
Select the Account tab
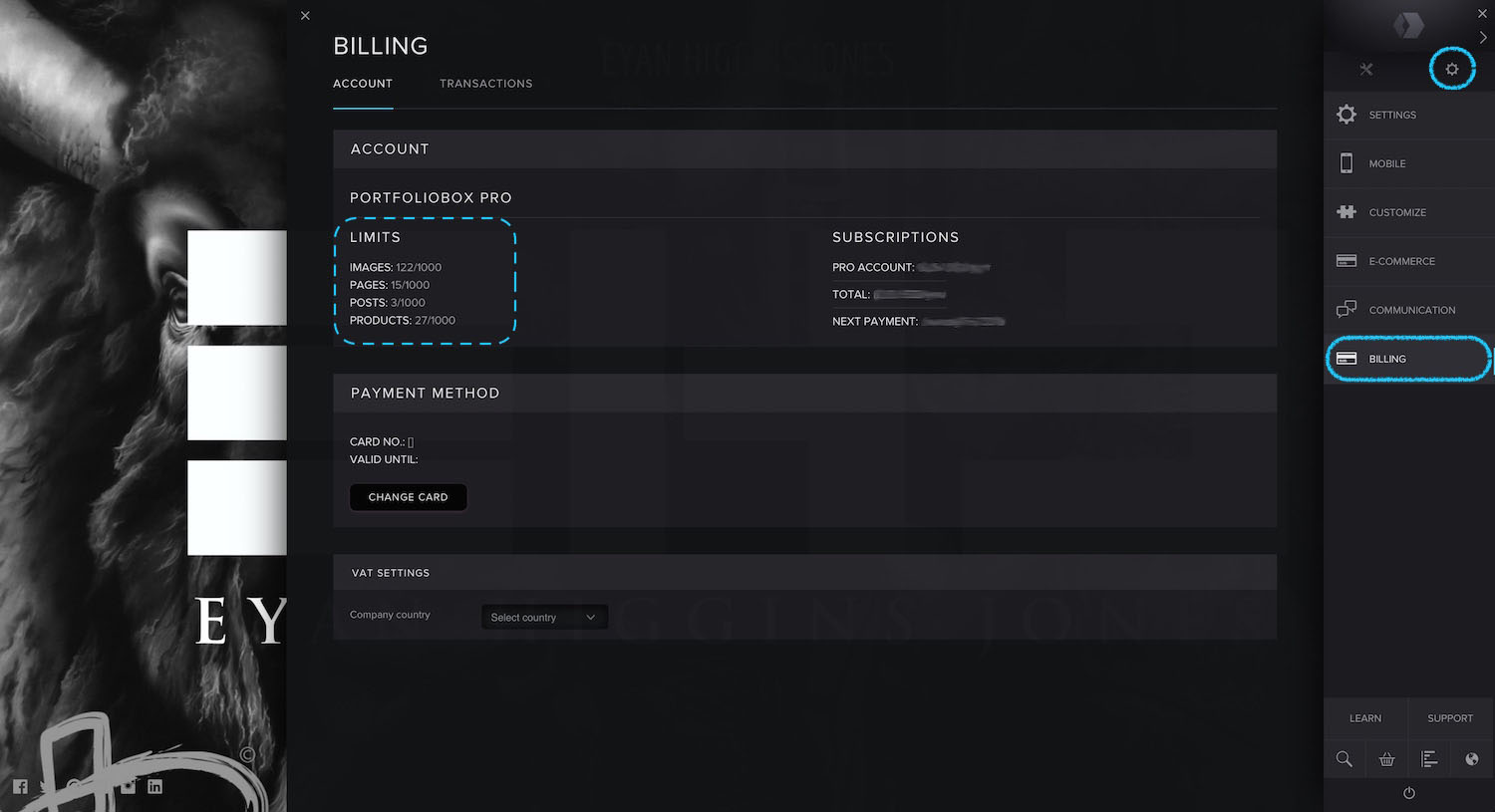pyautogui.click(x=363, y=84)
